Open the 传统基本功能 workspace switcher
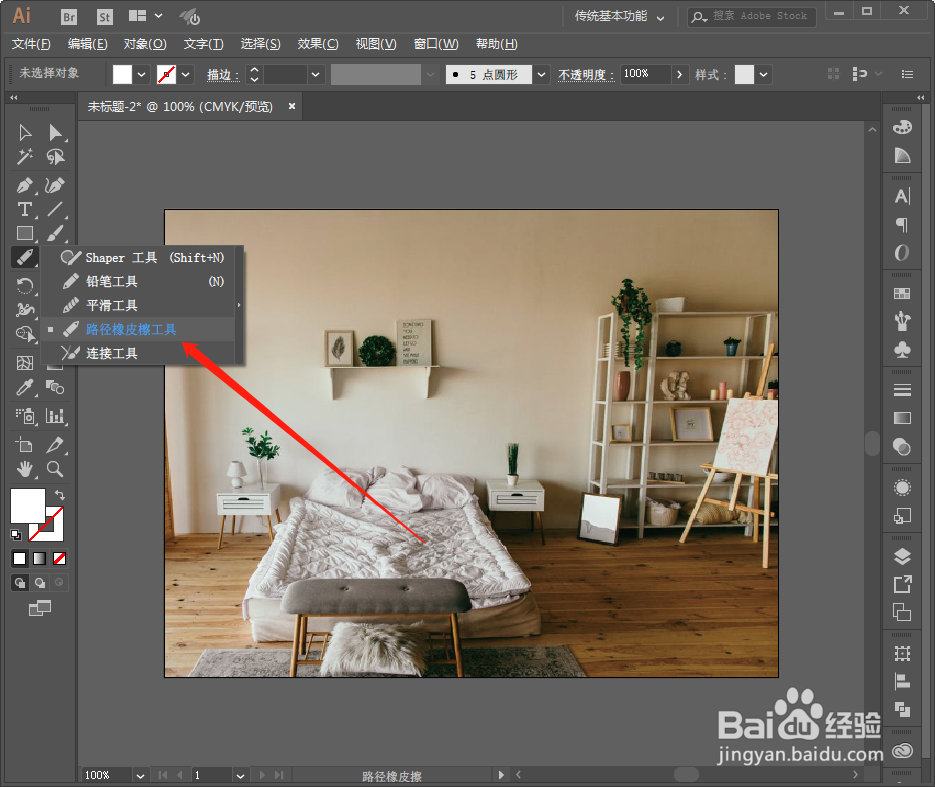Image resolution: width=935 pixels, height=787 pixels. point(619,17)
